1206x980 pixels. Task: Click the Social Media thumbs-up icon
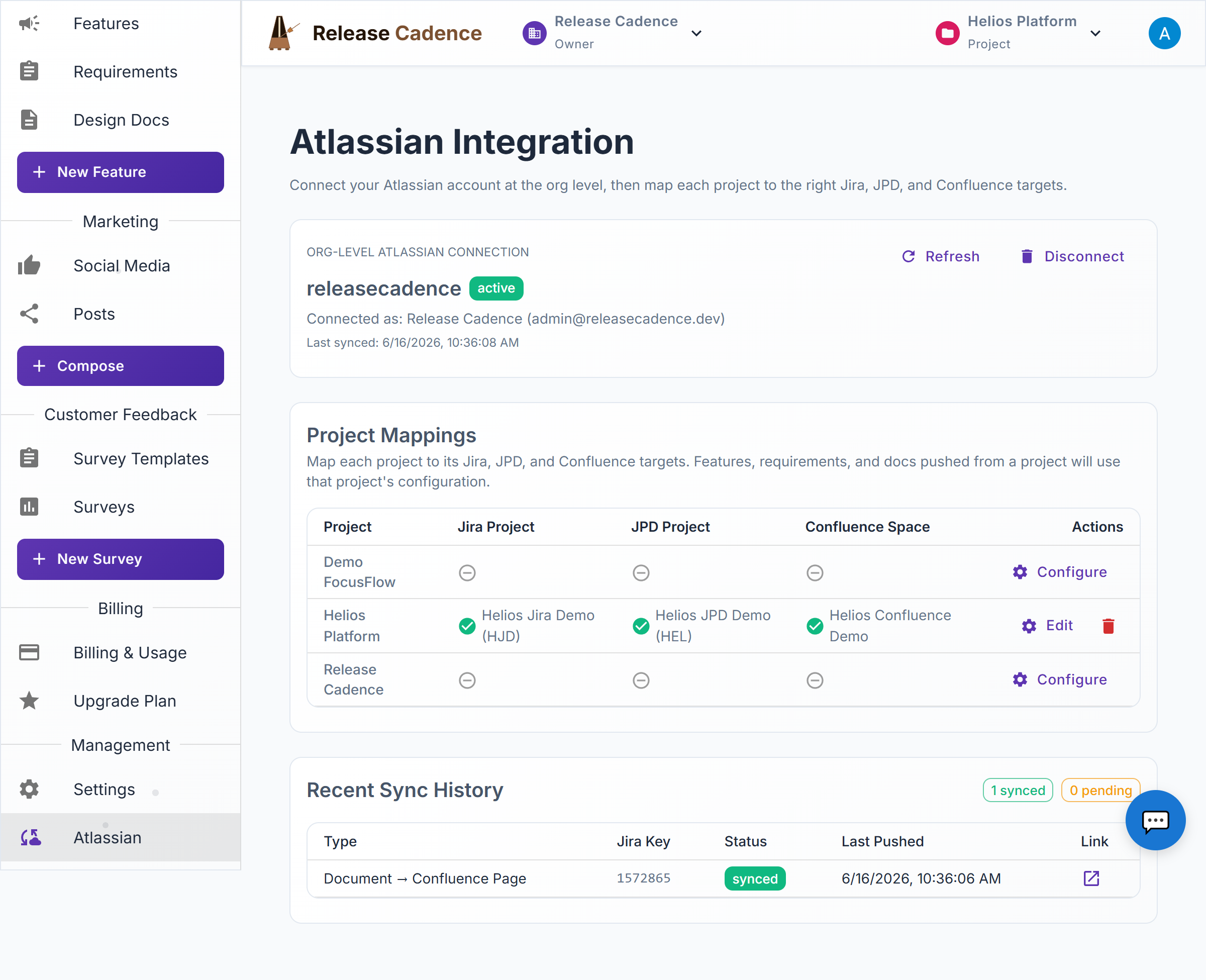(x=29, y=265)
